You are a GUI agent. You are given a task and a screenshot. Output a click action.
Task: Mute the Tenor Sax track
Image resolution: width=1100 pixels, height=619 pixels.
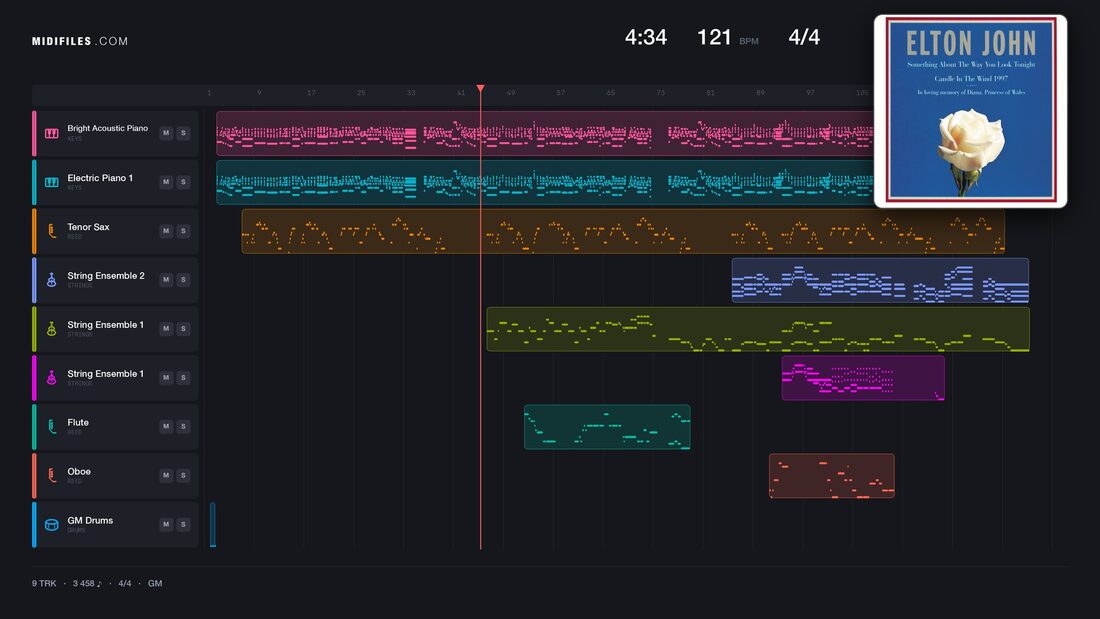point(166,231)
